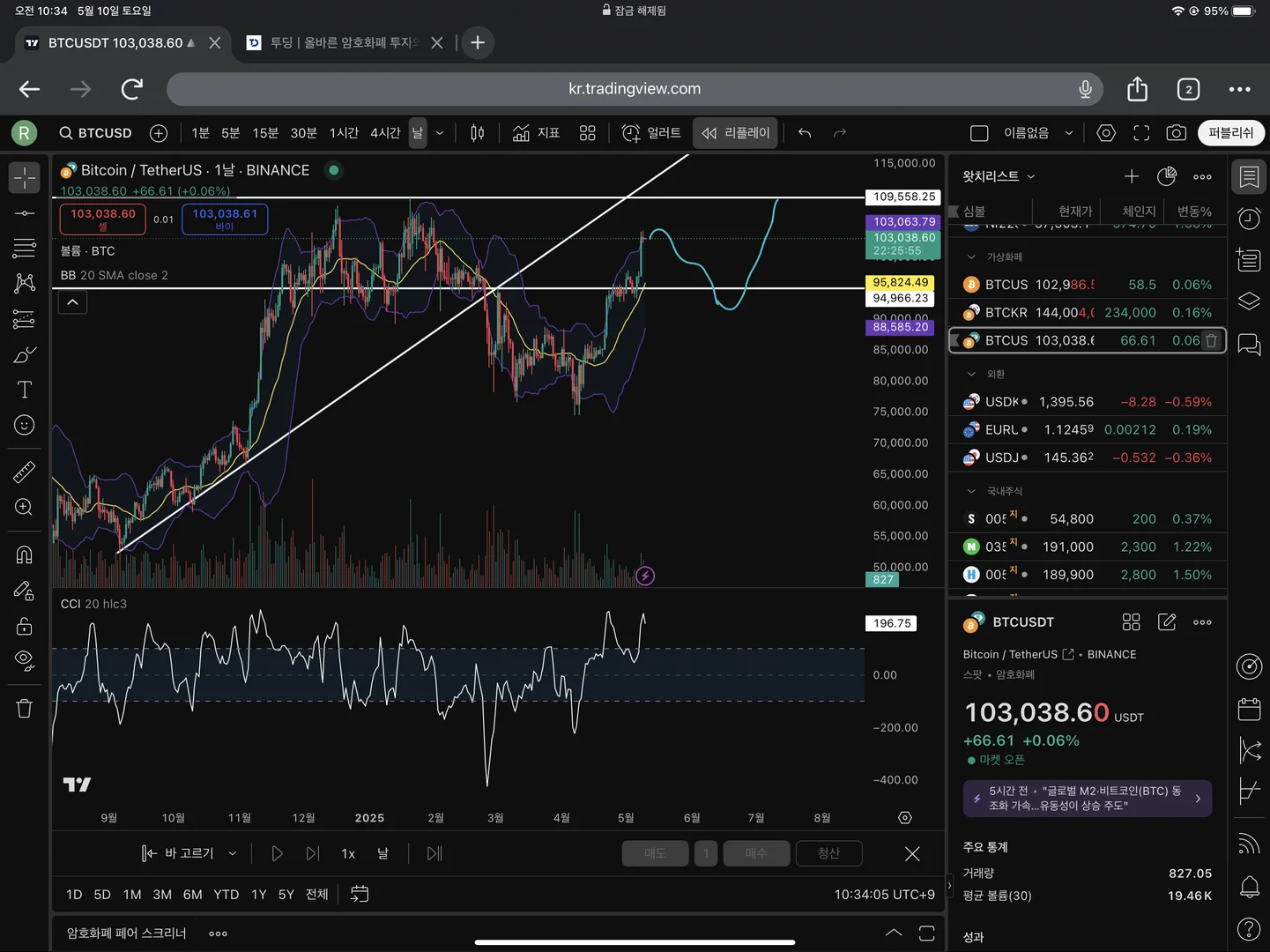Switch to the 1-minute interval
This screenshot has width=1270, height=952.
(x=201, y=133)
